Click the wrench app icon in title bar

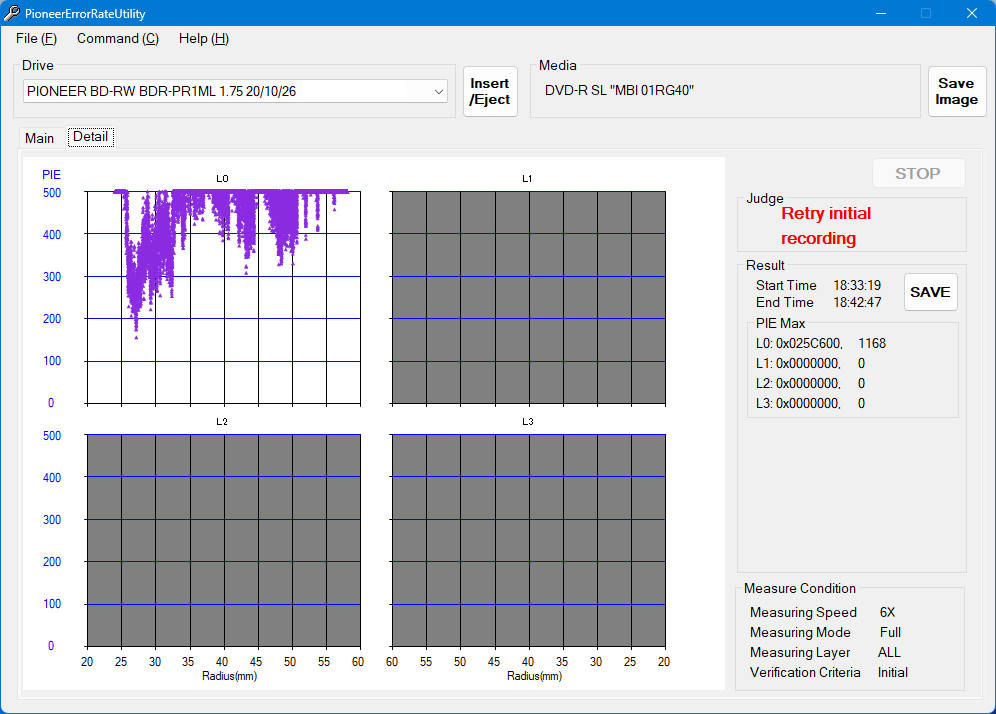11,13
